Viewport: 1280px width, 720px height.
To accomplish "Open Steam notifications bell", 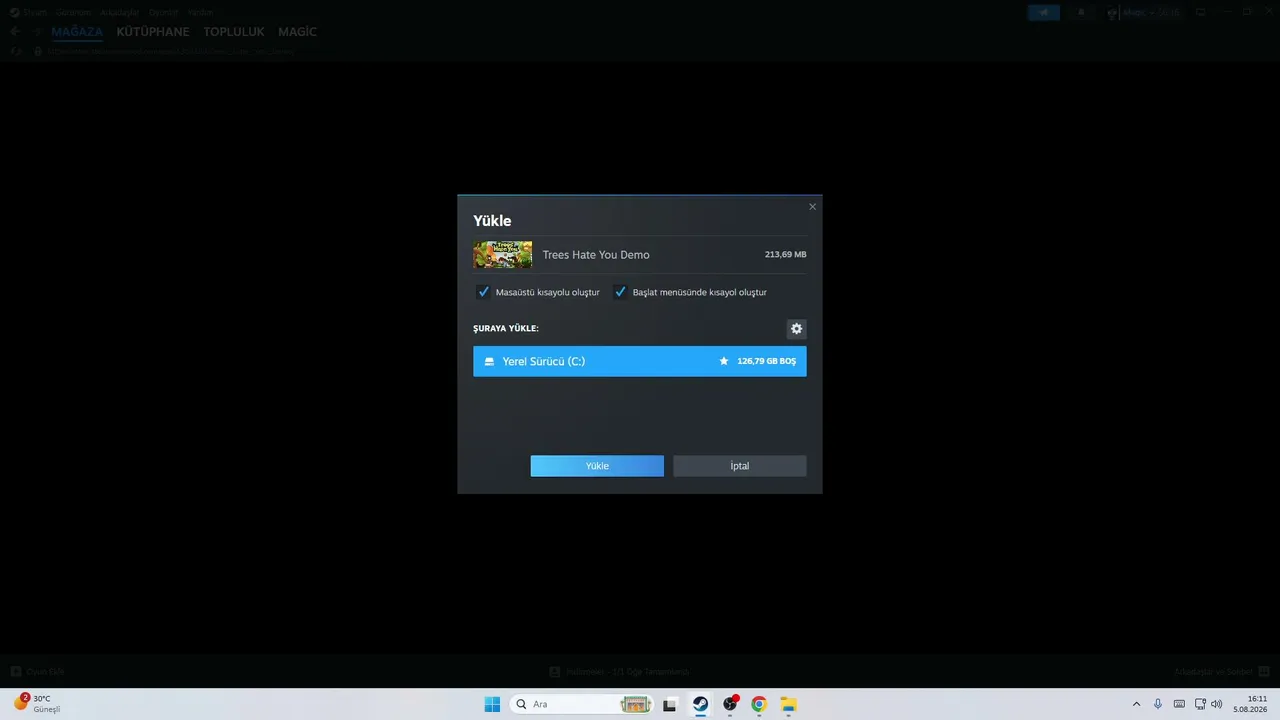I will [x=1081, y=12].
